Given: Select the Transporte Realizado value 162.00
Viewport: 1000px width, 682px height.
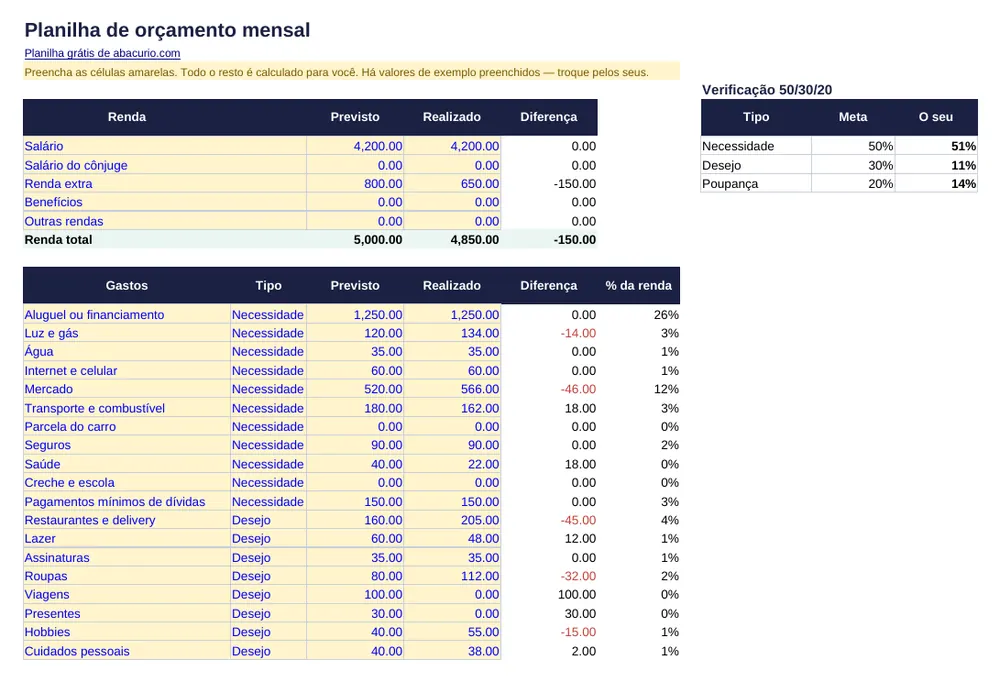Looking at the screenshot, I should [480, 408].
